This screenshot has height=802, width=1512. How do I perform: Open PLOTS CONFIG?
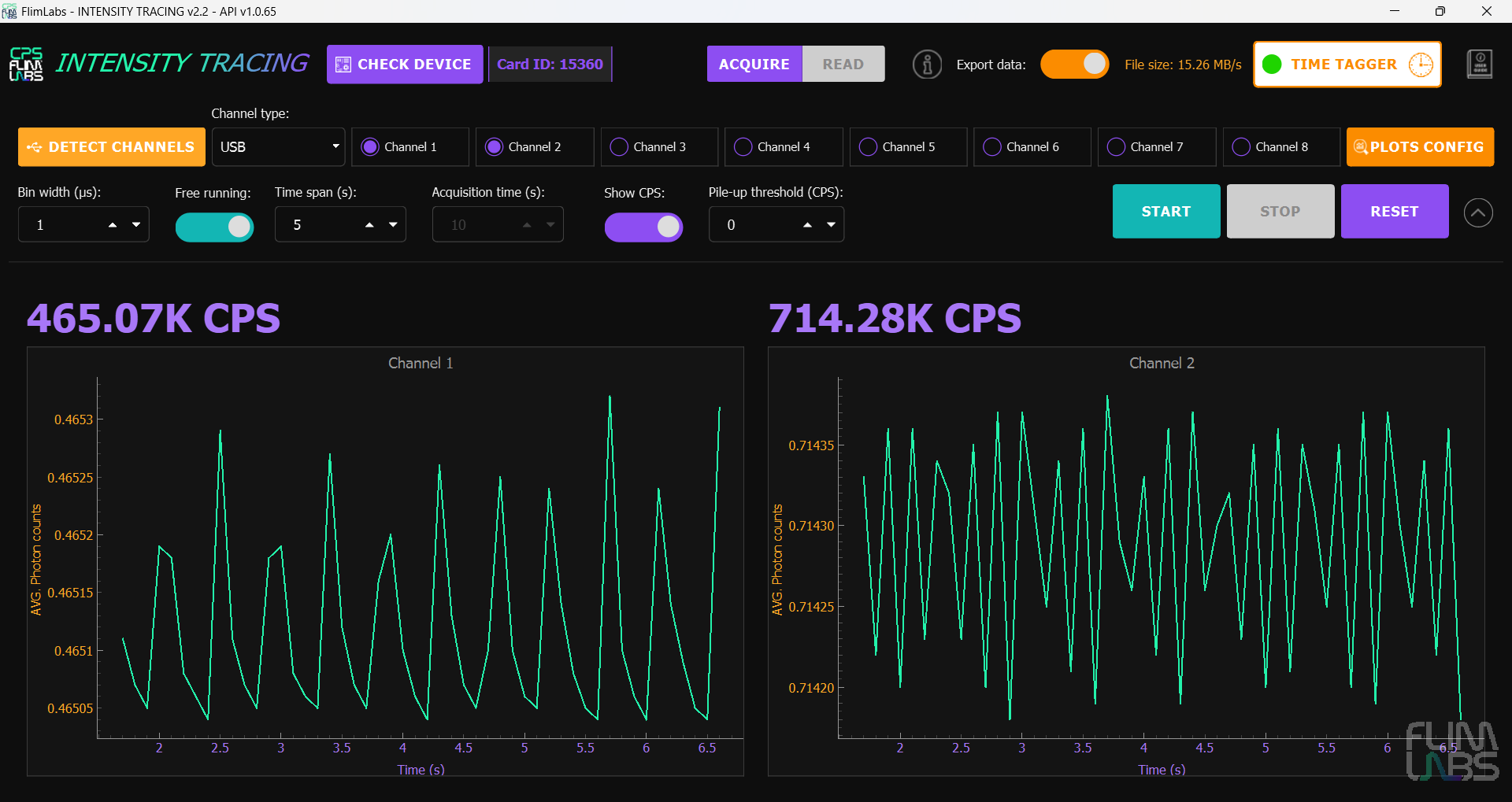pos(1420,147)
